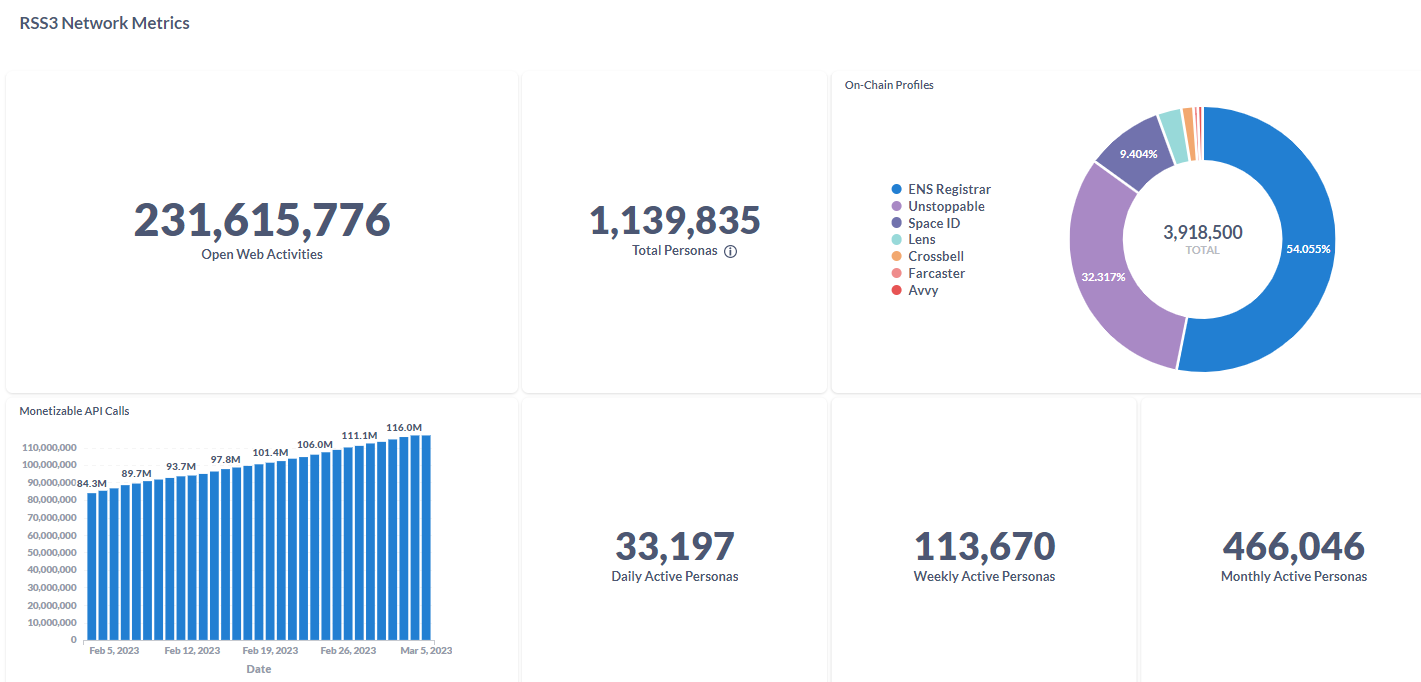Click the On-Chain Profiles card title
Image resolution: width=1421 pixels, height=682 pixels.
[x=889, y=85]
